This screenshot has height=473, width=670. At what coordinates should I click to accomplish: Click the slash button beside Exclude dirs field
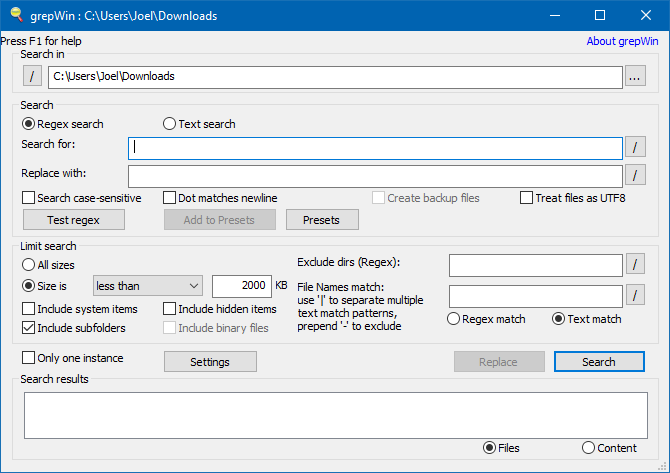tap(635, 264)
